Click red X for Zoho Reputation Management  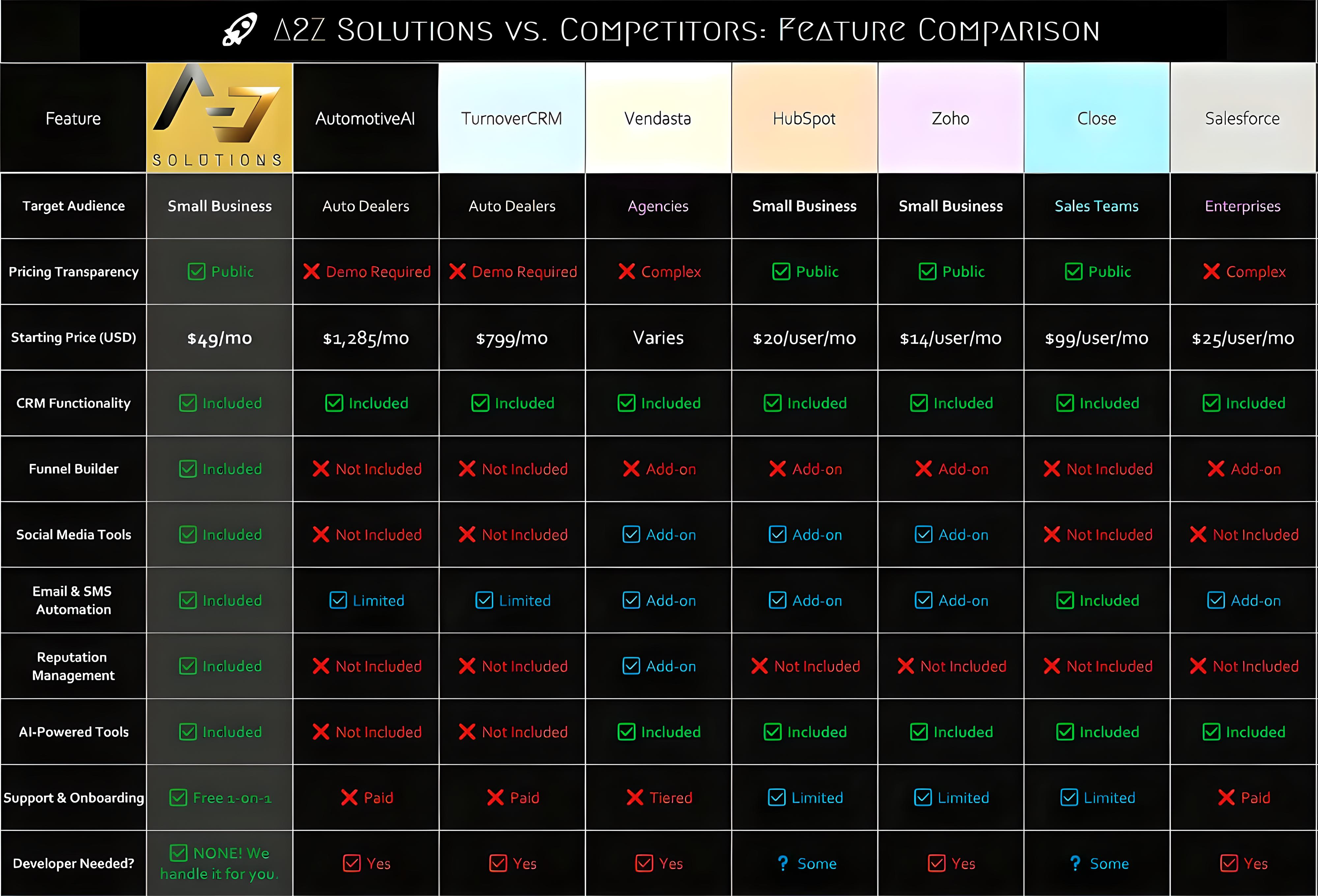pos(906,666)
